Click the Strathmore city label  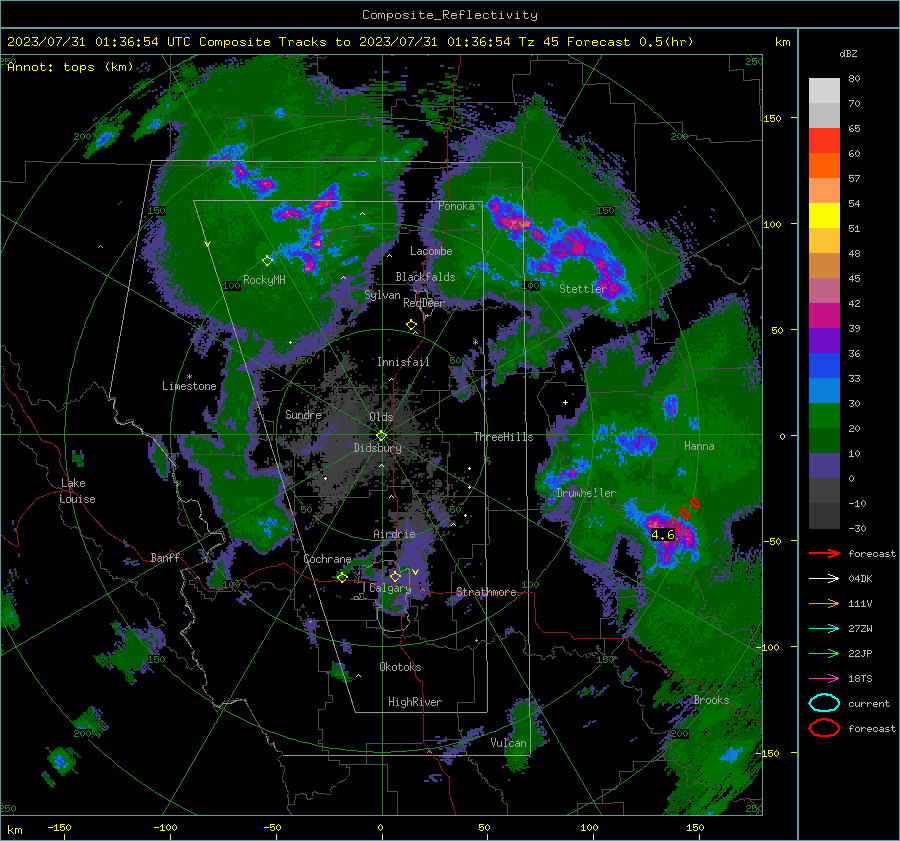point(486,592)
